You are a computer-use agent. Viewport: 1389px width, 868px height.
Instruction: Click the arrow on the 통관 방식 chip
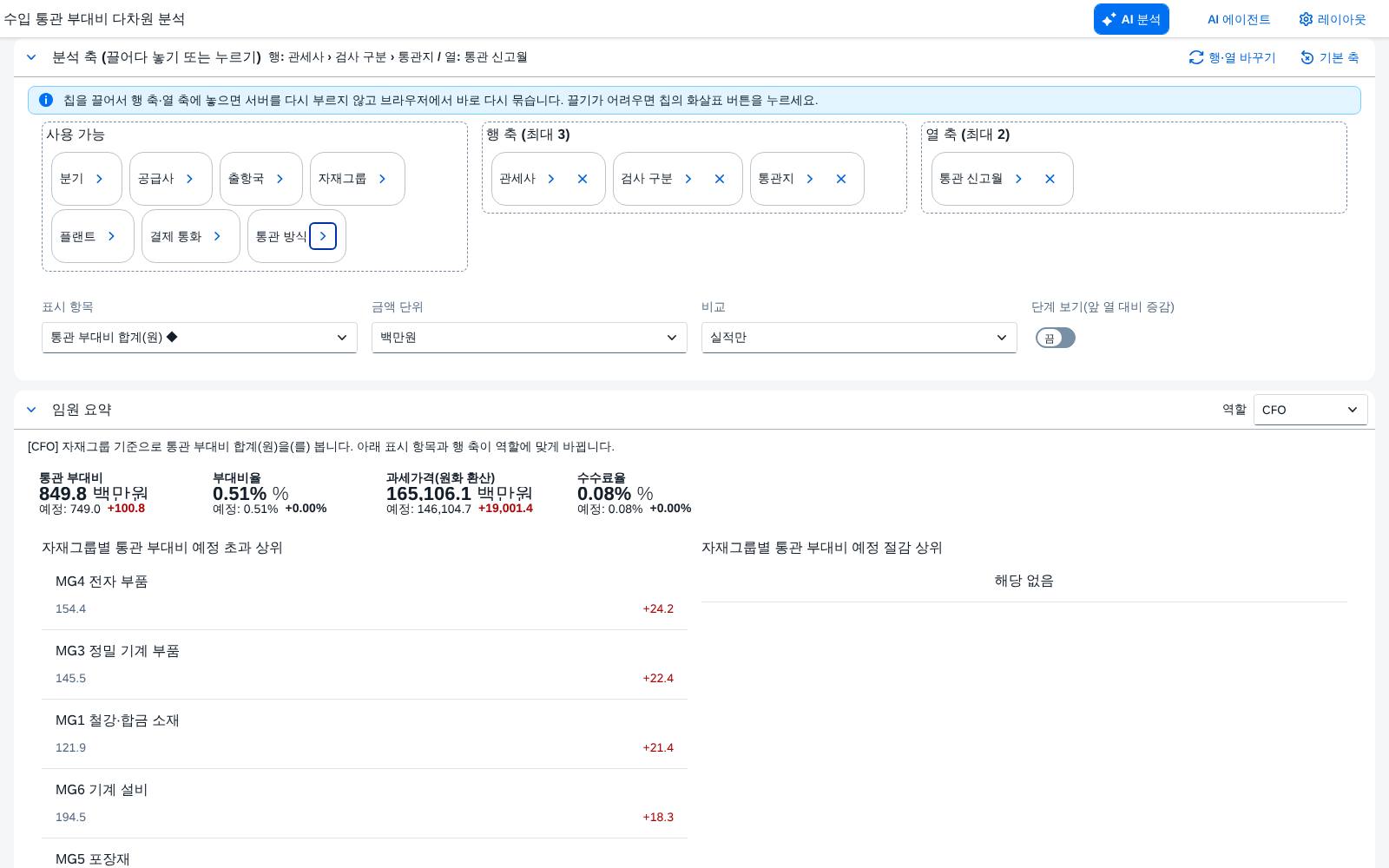pos(323,236)
